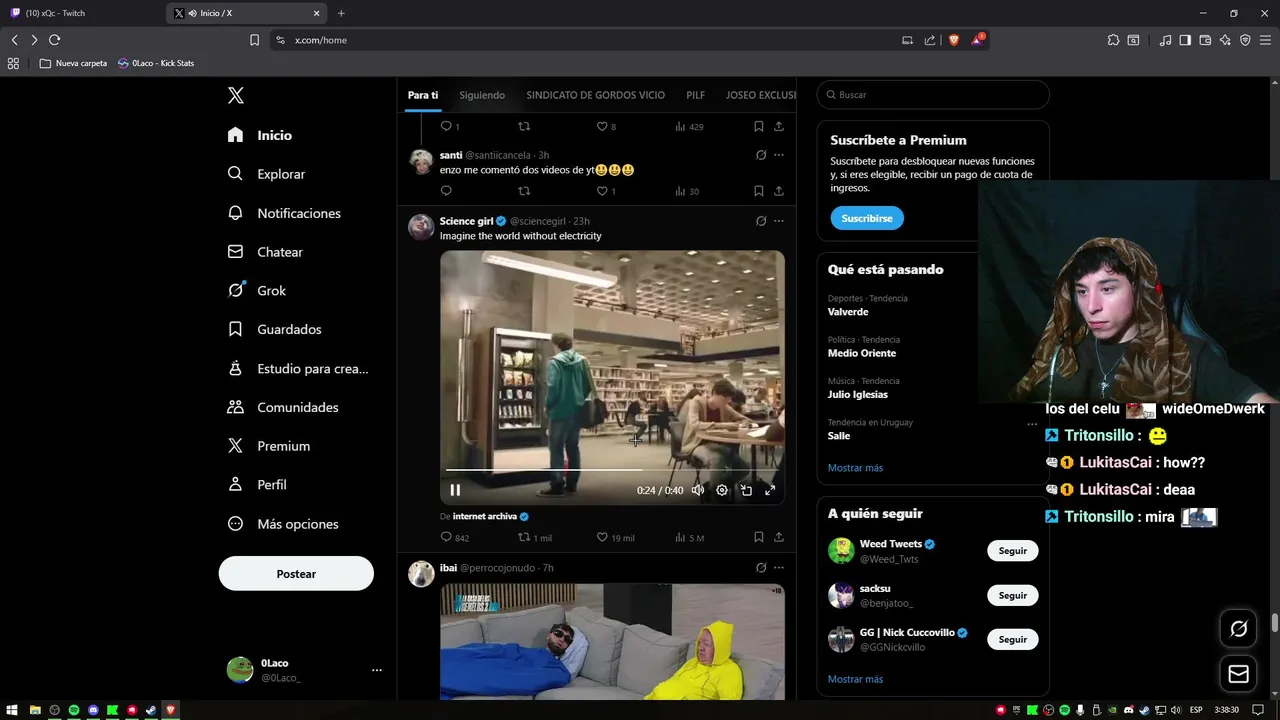The image size is (1280, 720).
Task: Enter video fullscreen mode
Action: tap(770, 490)
